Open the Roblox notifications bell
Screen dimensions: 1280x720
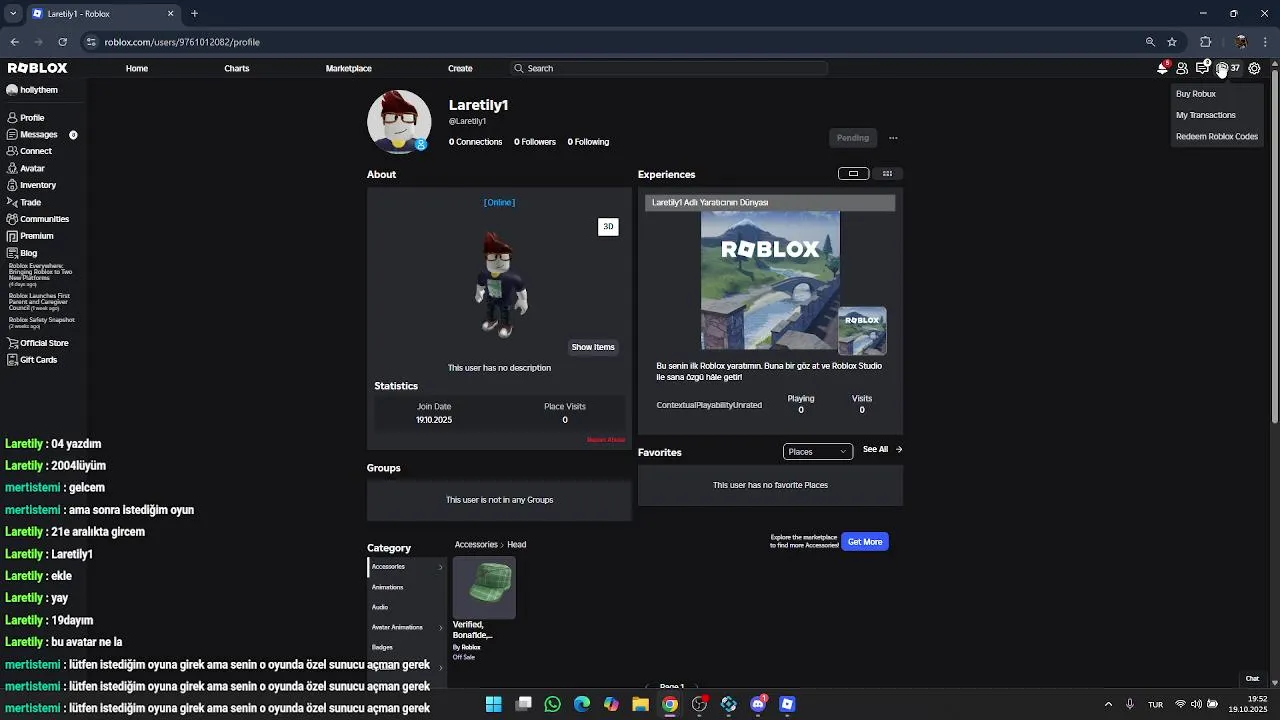tap(1162, 68)
